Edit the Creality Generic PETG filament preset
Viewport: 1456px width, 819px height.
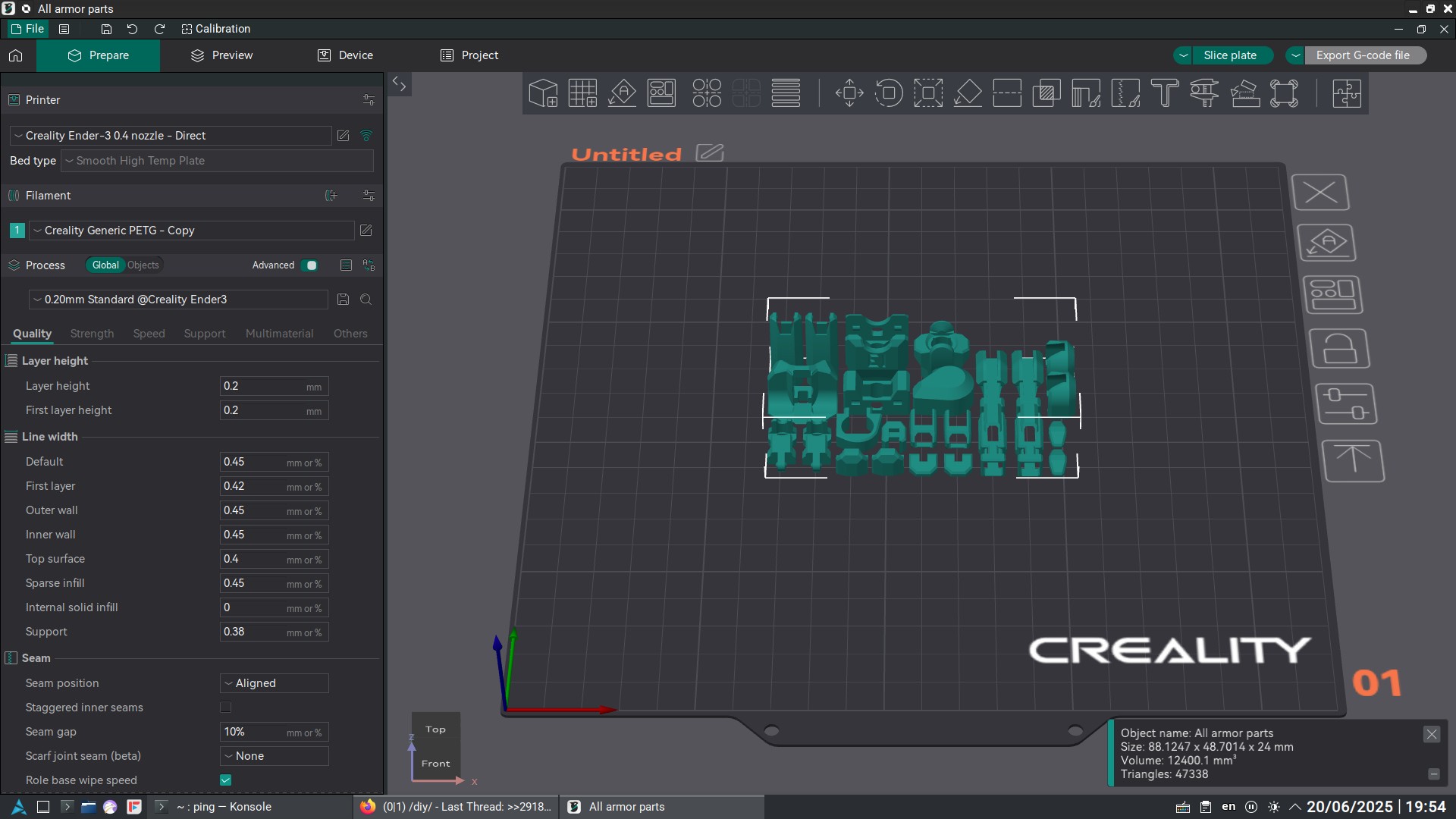pos(366,231)
